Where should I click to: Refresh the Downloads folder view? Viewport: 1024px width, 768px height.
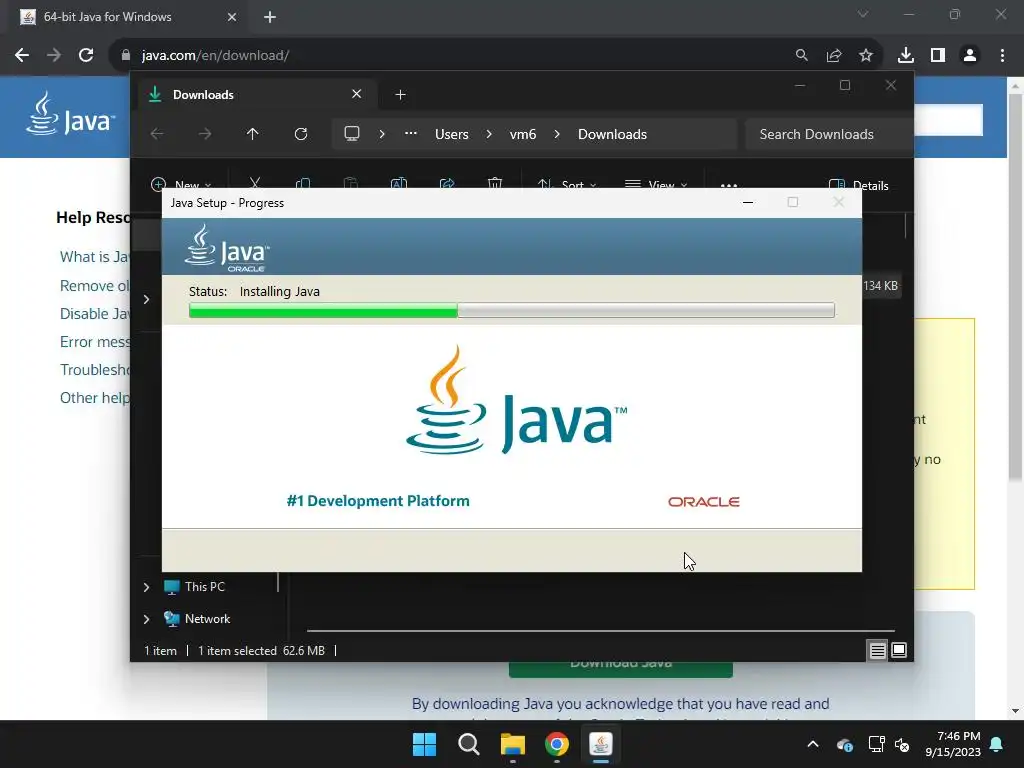[301, 134]
